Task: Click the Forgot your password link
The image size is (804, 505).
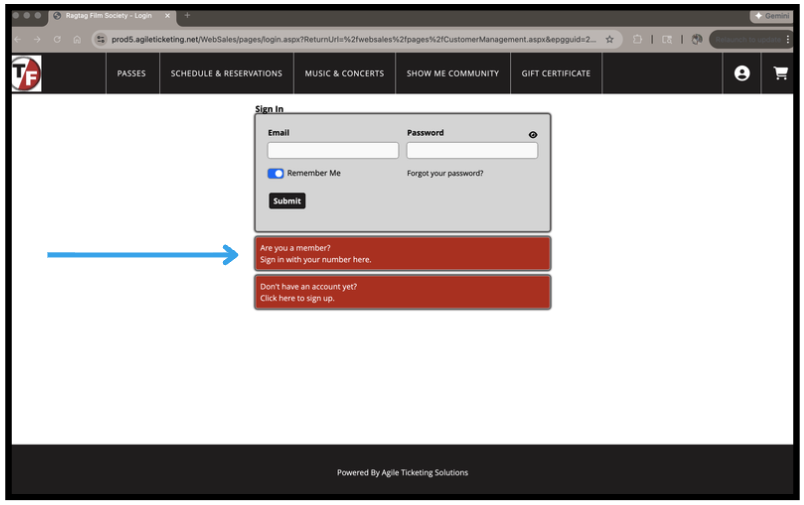Action: coord(445,173)
